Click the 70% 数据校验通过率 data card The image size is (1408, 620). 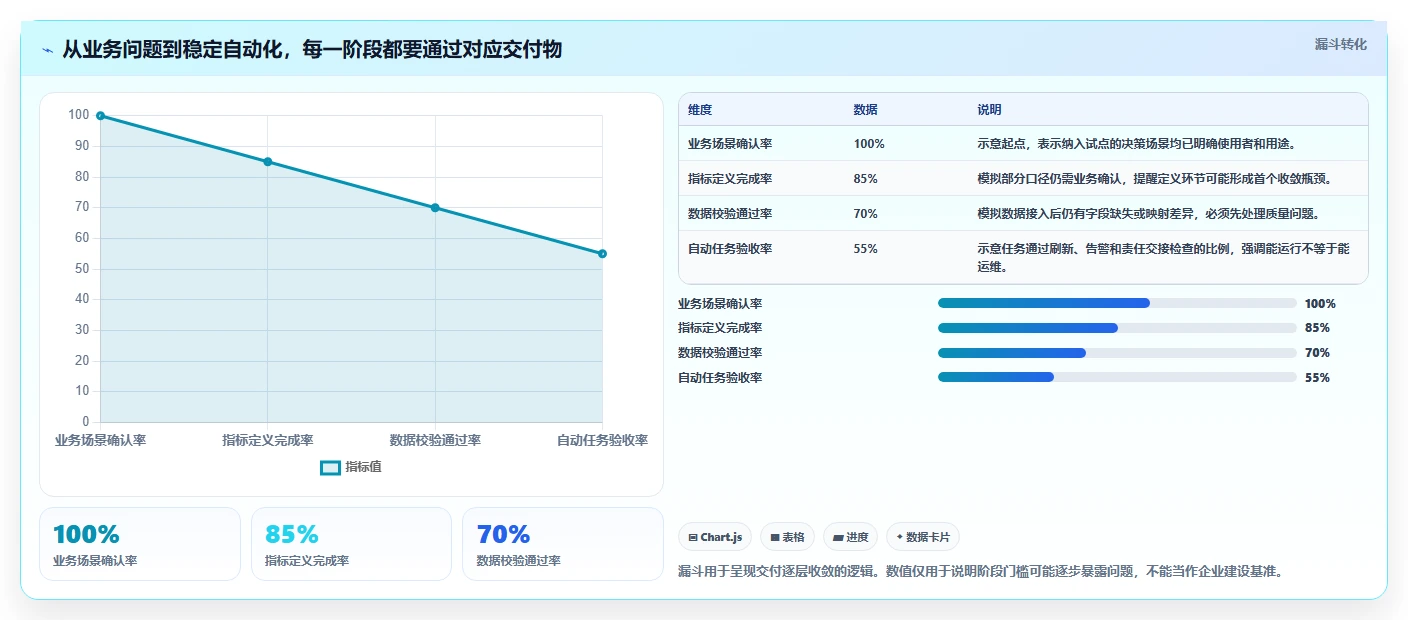pyautogui.click(x=563, y=544)
